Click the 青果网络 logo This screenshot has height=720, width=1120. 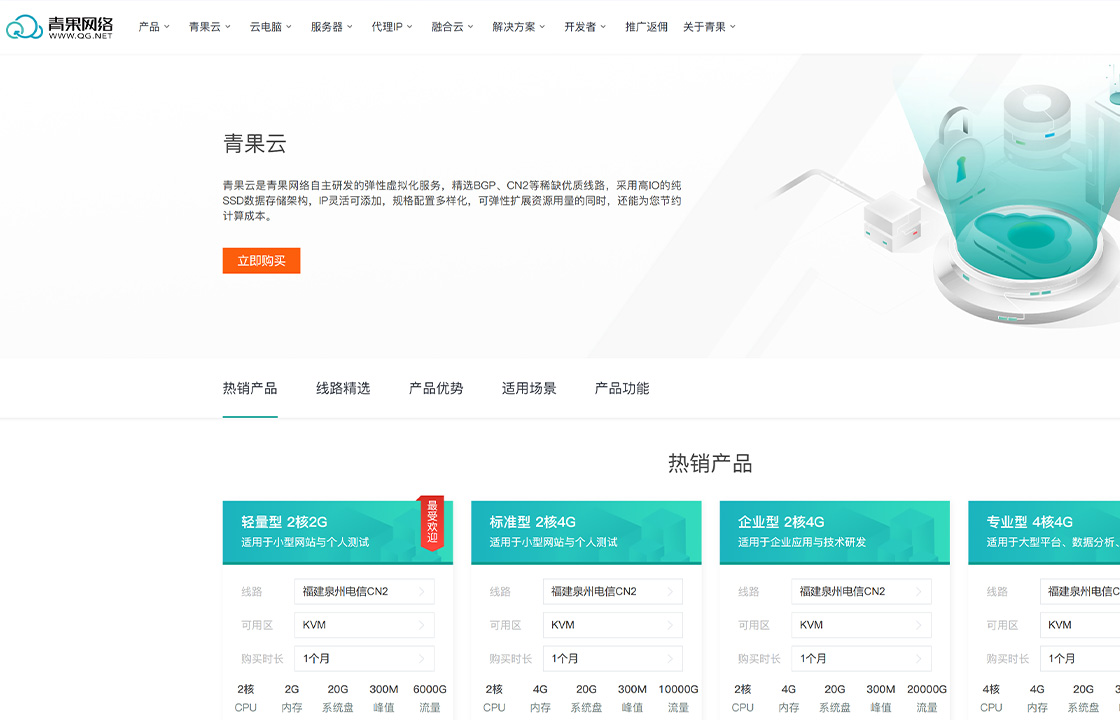pos(59,27)
